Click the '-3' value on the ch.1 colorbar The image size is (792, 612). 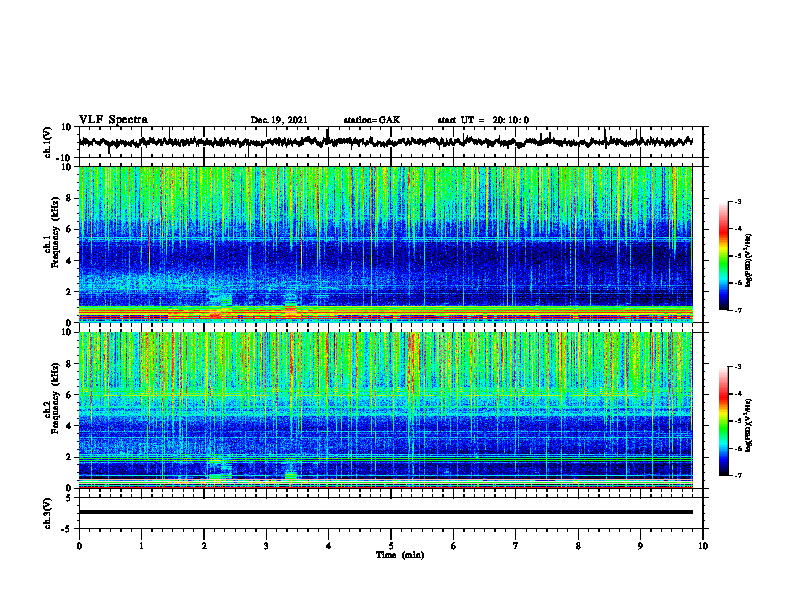click(738, 202)
